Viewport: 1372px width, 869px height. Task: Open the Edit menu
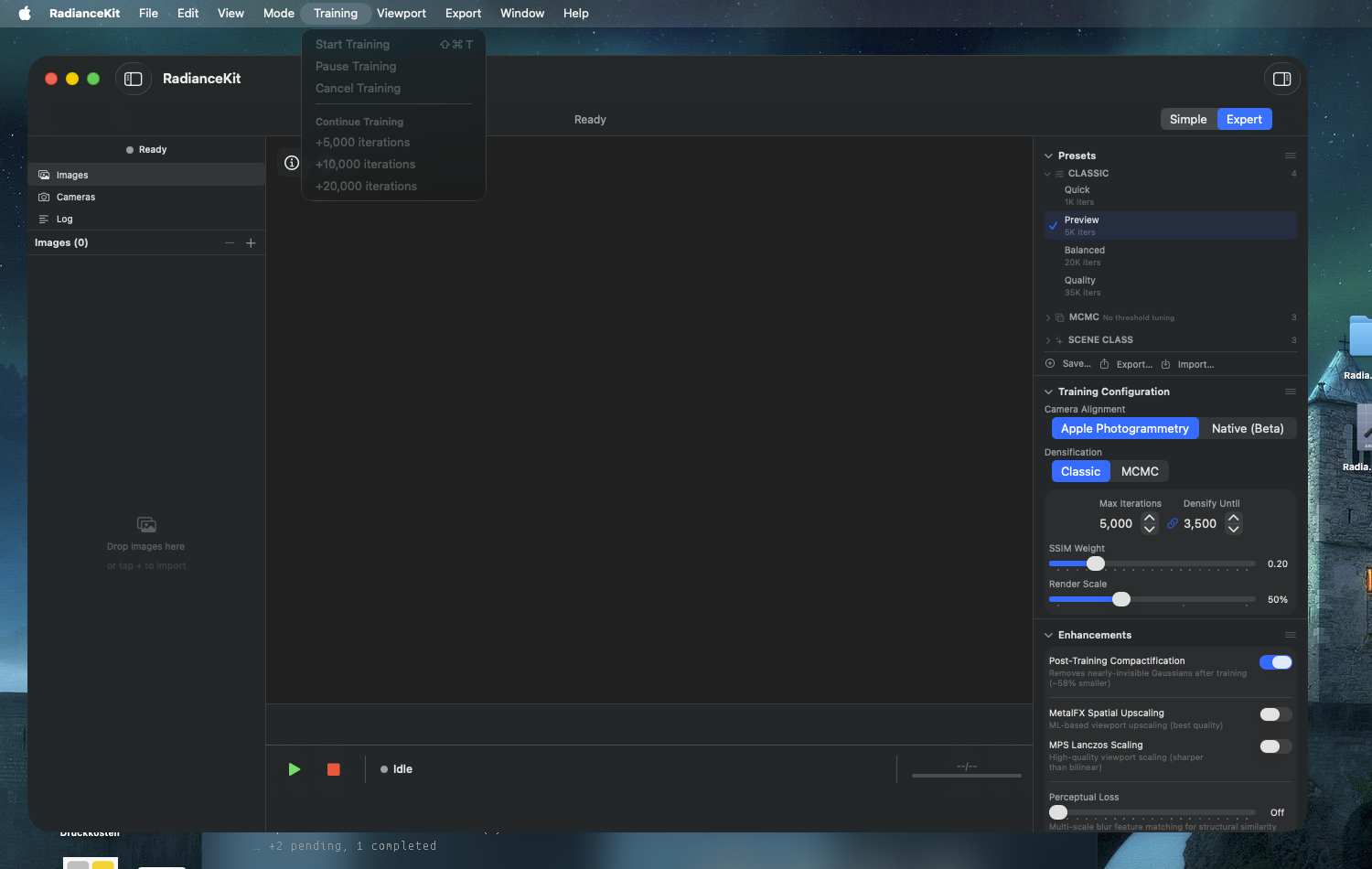tap(188, 13)
